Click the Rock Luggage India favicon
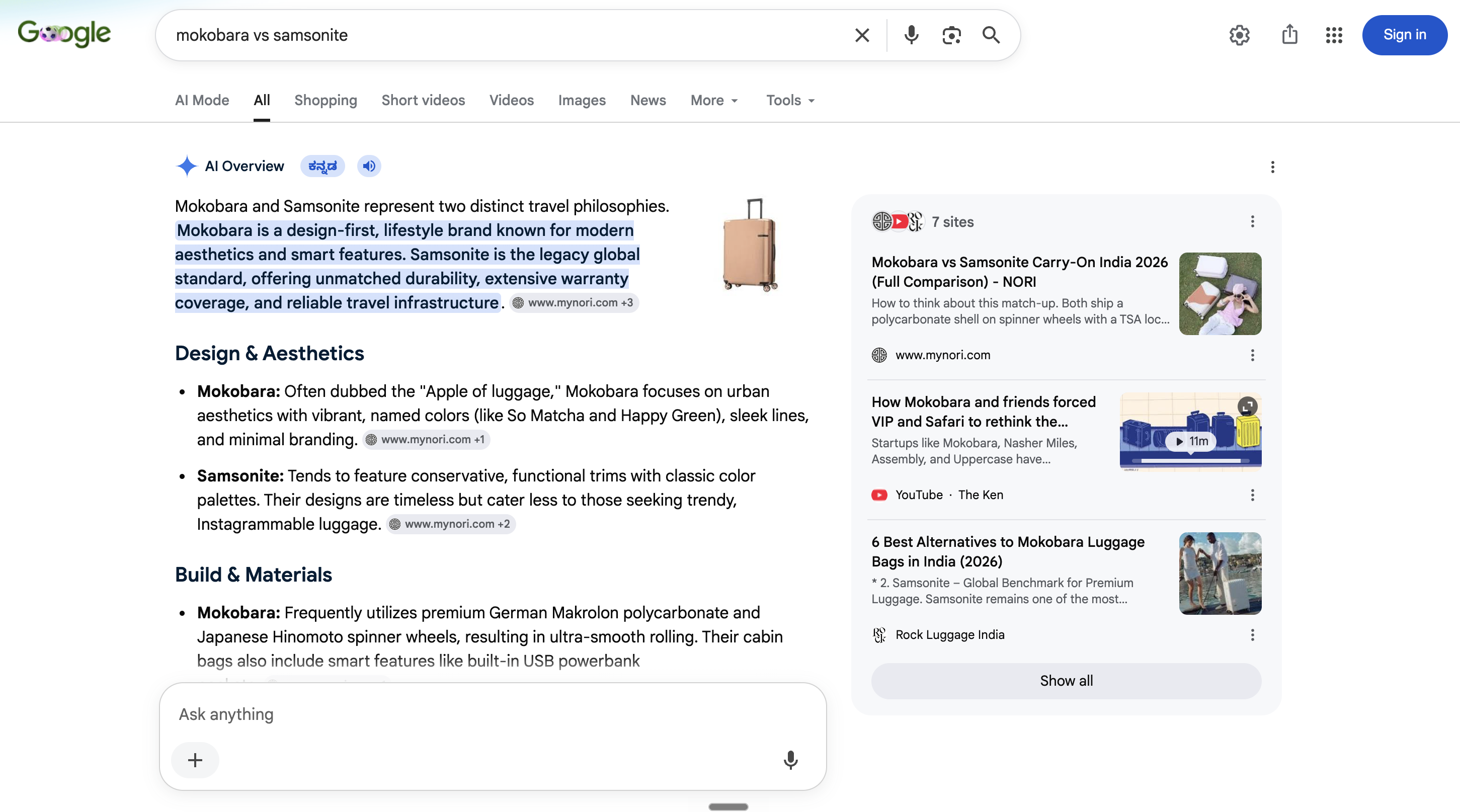 pos(879,635)
